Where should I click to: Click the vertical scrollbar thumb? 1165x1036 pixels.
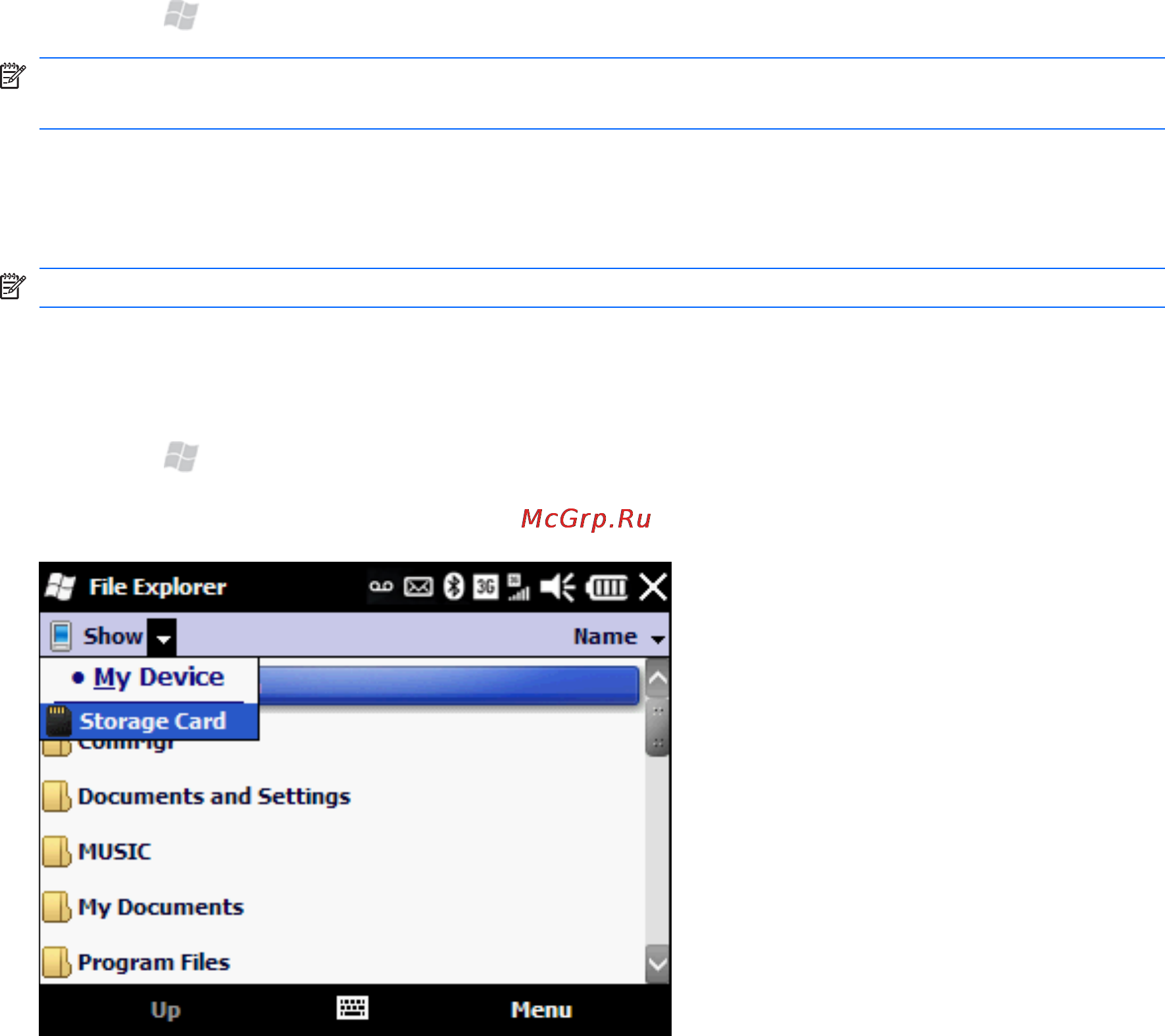(x=657, y=728)
